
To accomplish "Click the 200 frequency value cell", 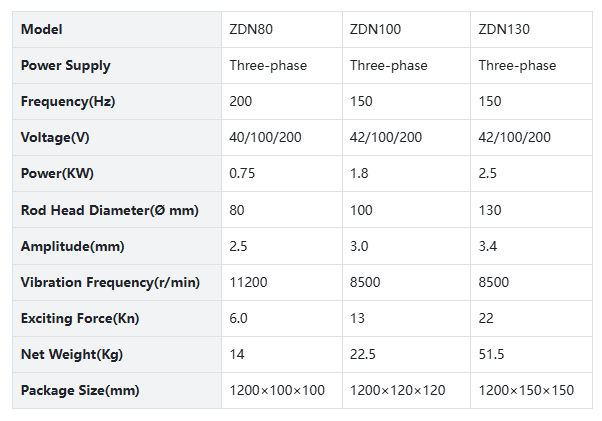I will [241, 101].
